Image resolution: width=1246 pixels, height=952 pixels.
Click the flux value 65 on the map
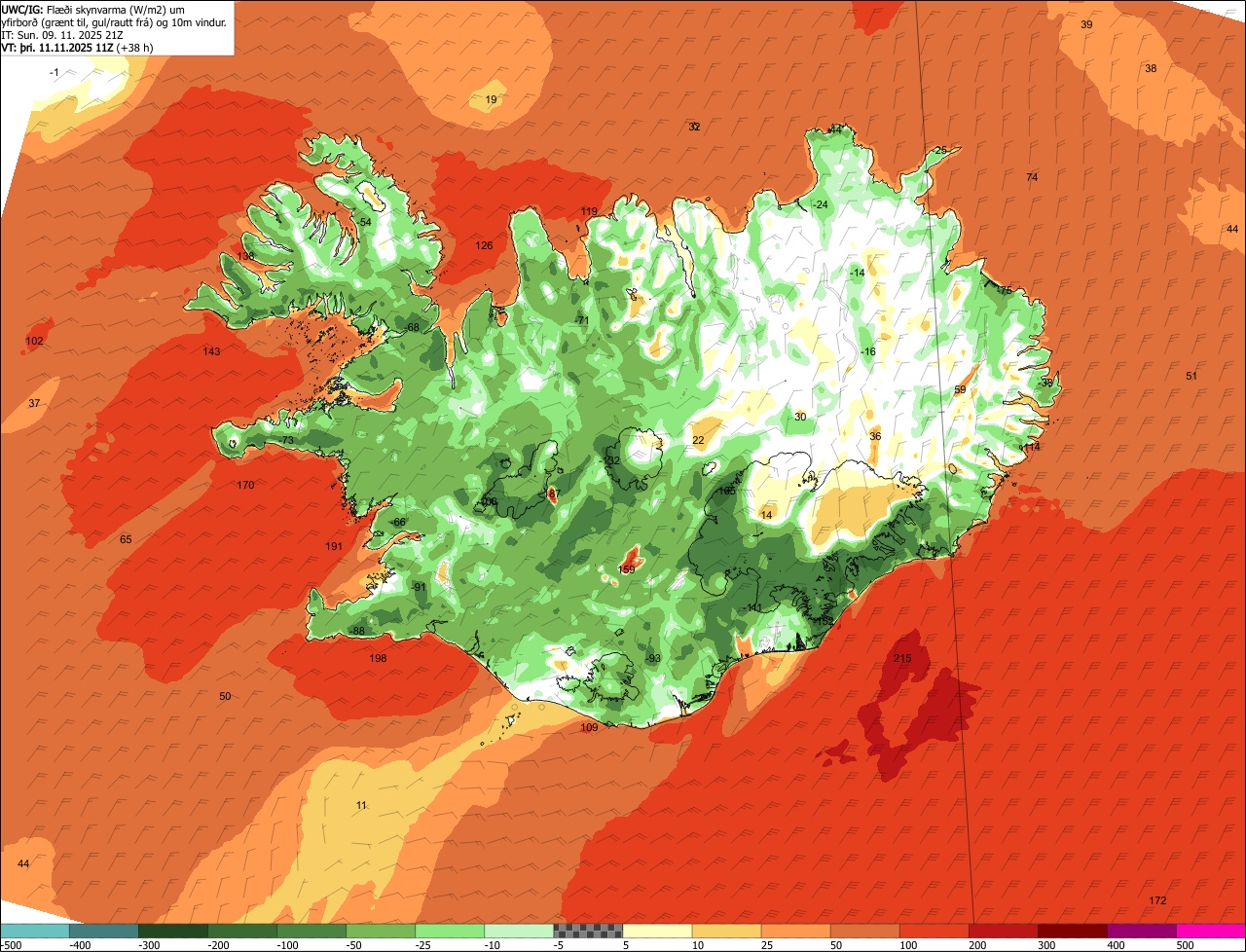[x=126, y=539]
